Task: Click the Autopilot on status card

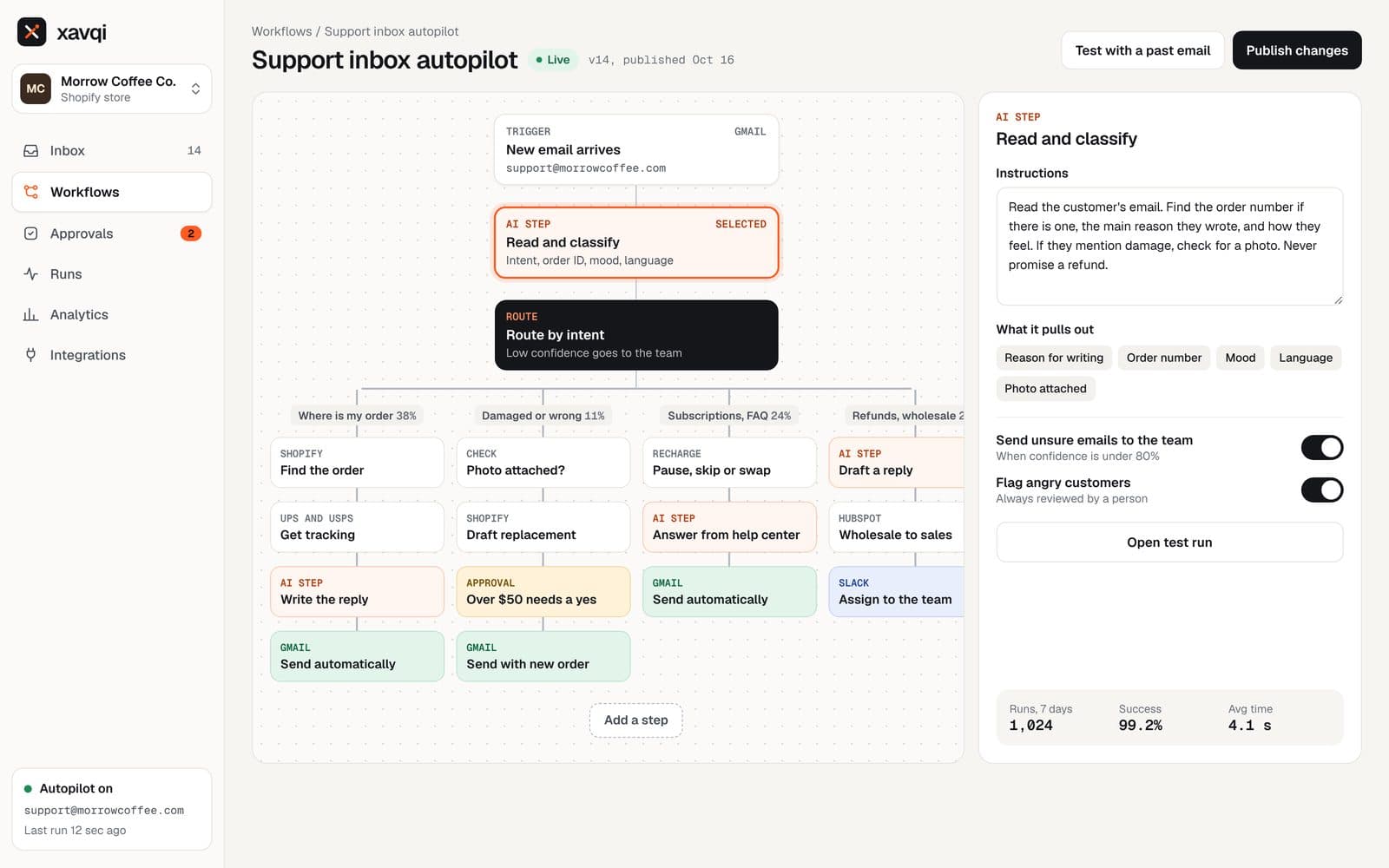Action: coord(112,809)
